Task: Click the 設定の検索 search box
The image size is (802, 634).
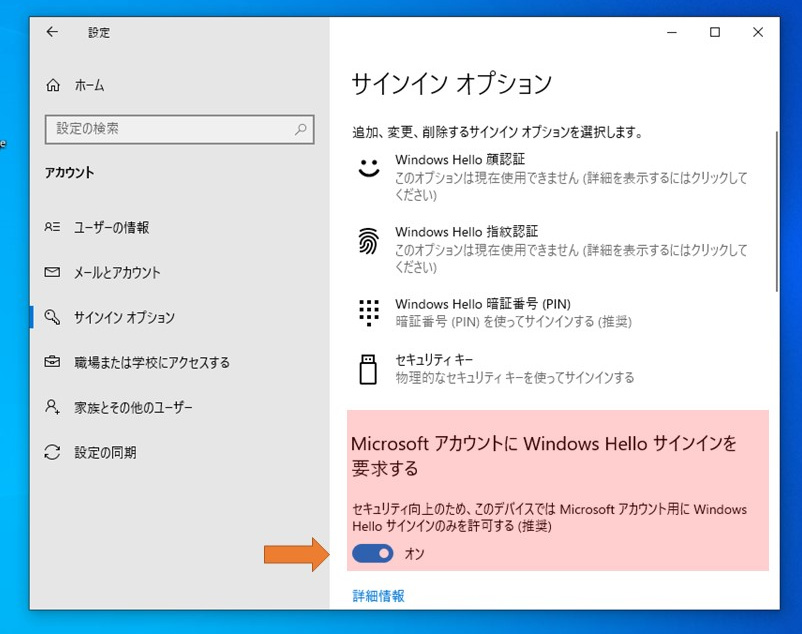Action: click(170, 129)
